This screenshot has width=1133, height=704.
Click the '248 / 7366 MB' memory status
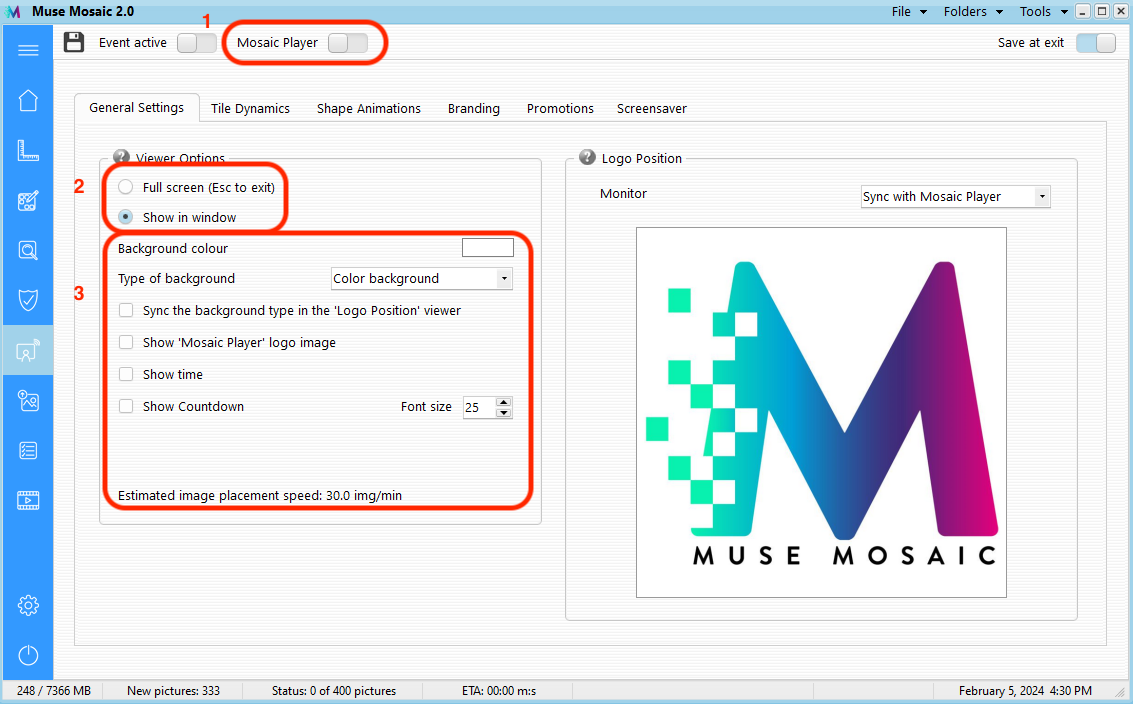[x=53, y=691]
